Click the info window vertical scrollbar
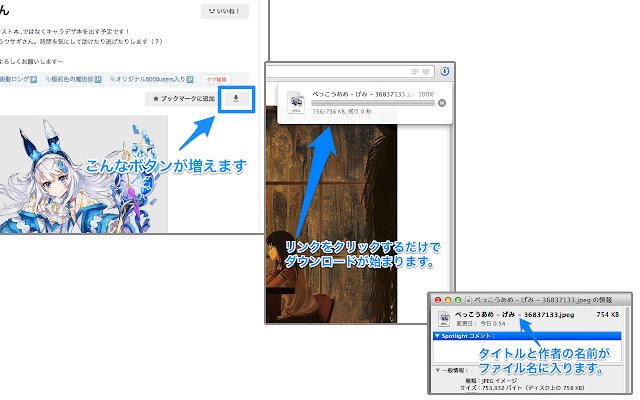 626,349
